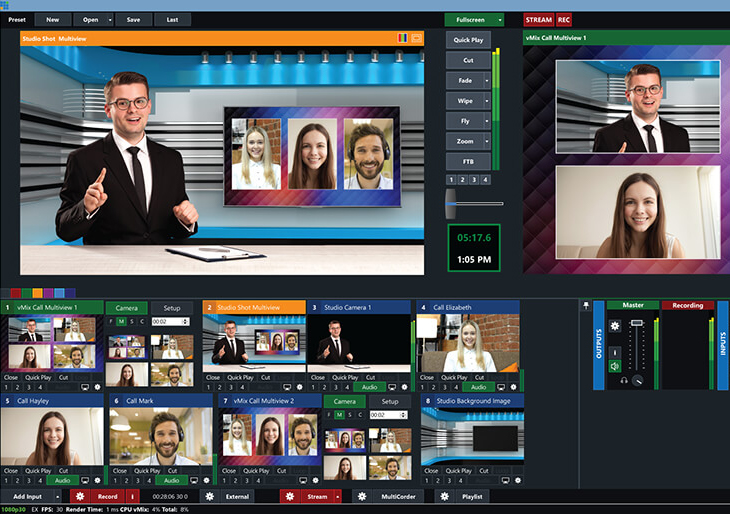Open Zoom transition dropdown arrow
730x514 pixels.
coord(487,141)
